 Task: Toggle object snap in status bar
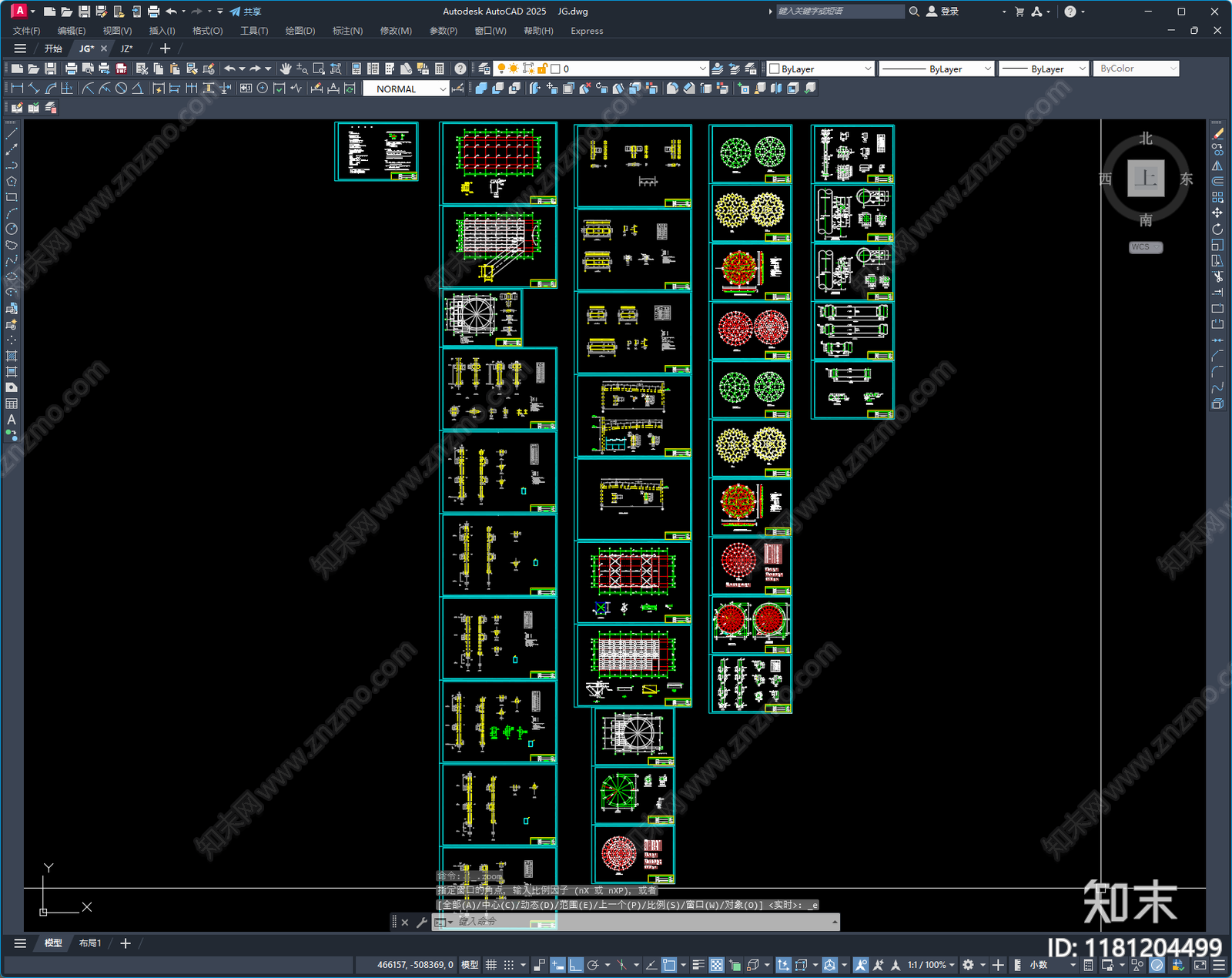[x=669, y=965]
